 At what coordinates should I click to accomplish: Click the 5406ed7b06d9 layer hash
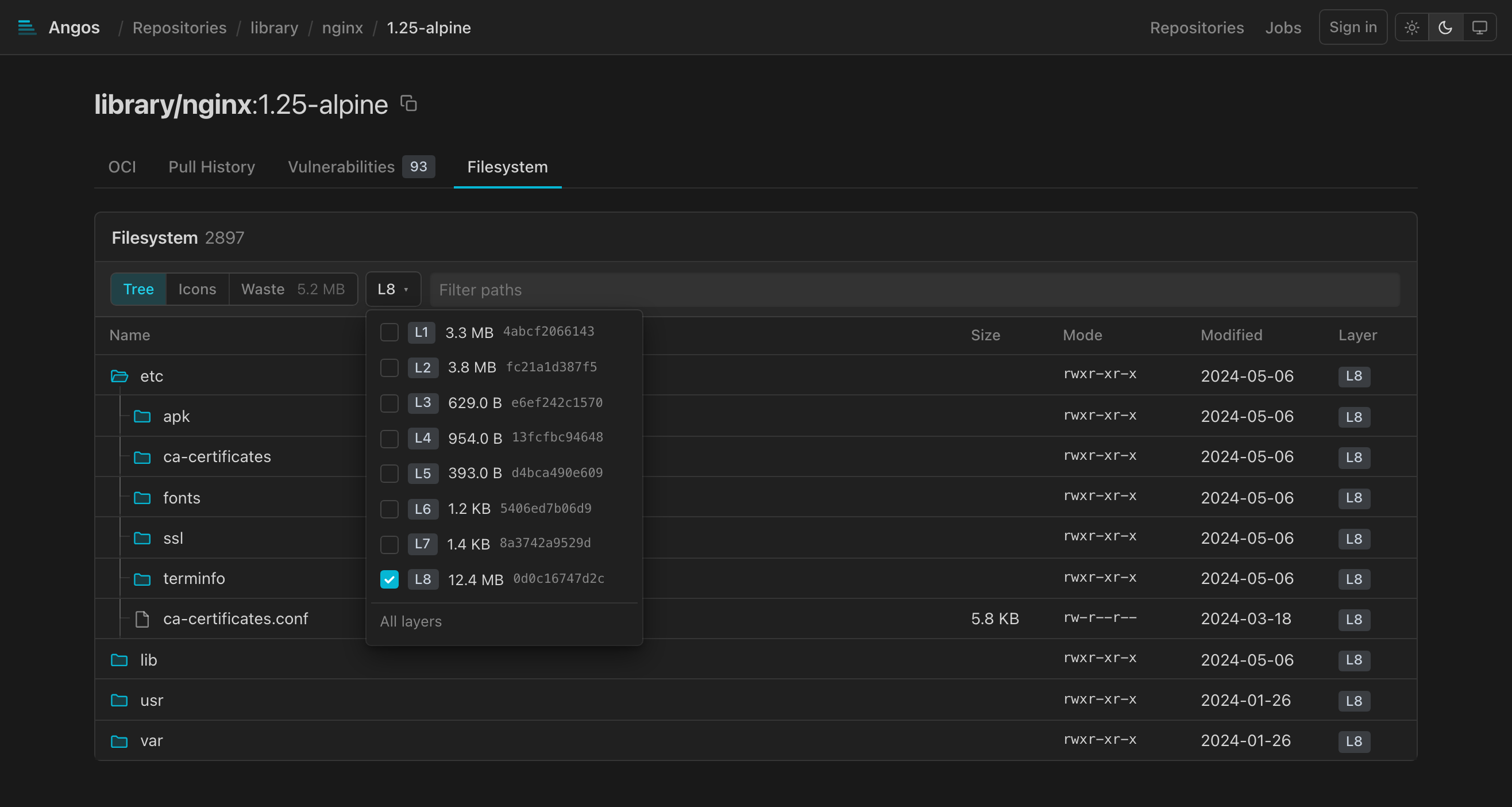545,509
